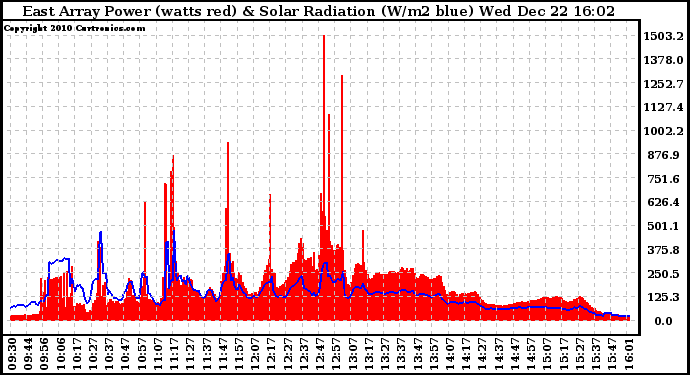Image resolution: width=690 pixels, height=375 pixels.
Task: Select the 15:47 time label
Action: point(612,354)
